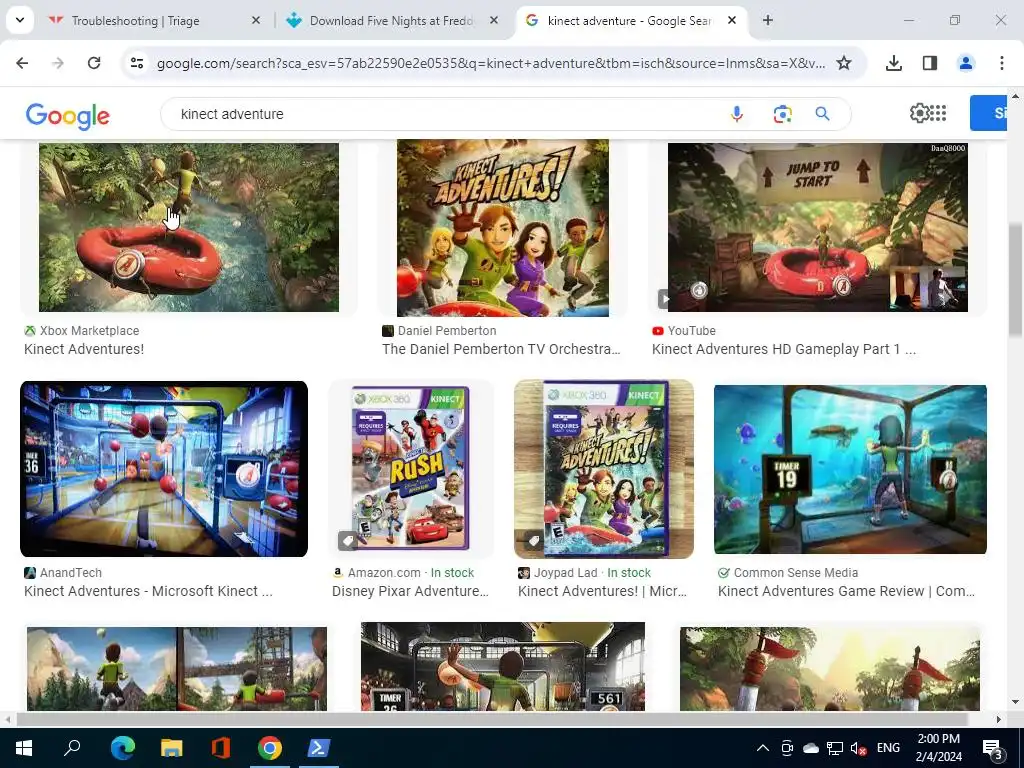Open the AnandTech ball game image

tap(164, 469)
